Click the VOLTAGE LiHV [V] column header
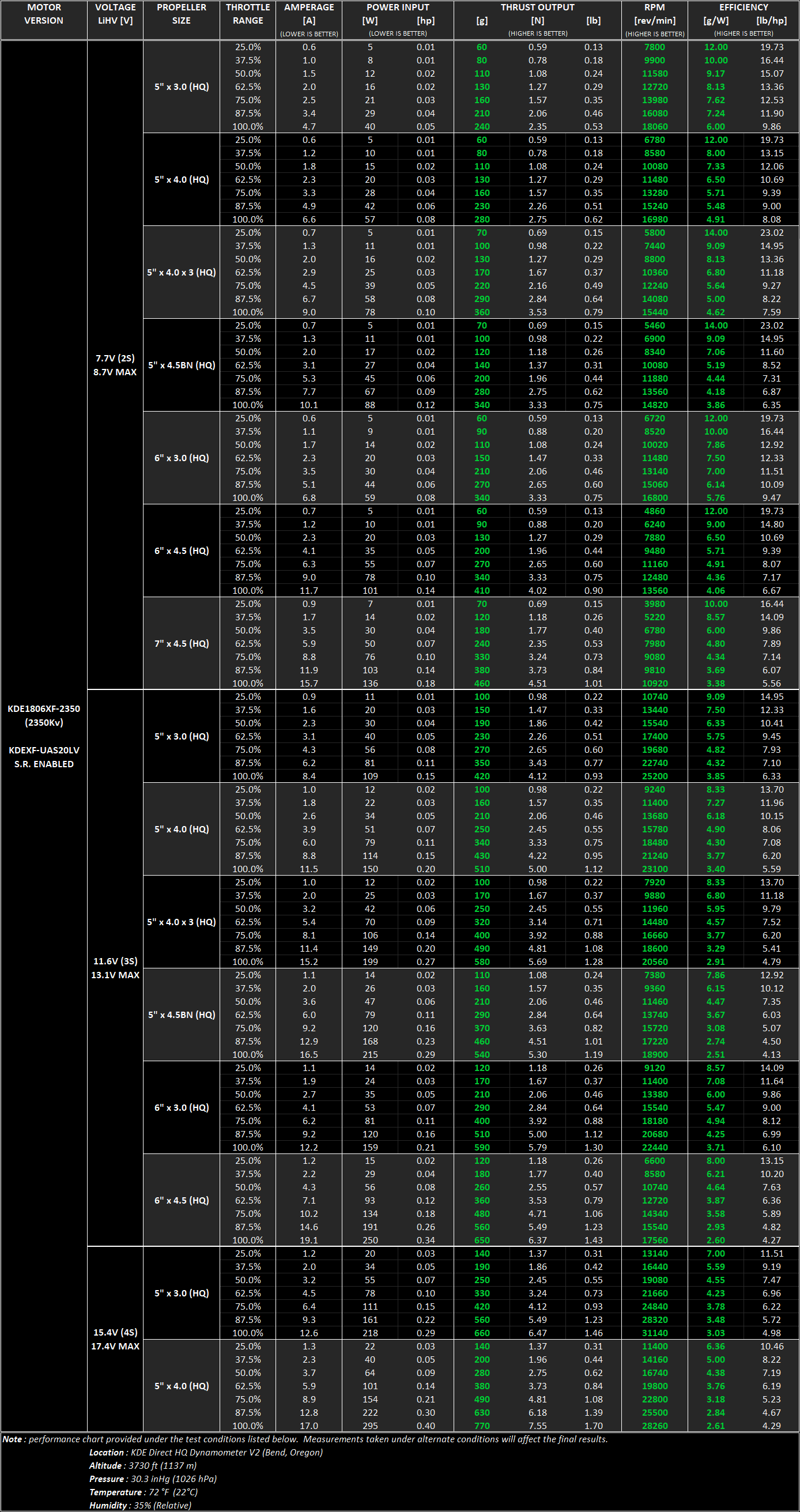Viewport: 800px width, 1512px height. pyautogui.click(x=115, y=14)
